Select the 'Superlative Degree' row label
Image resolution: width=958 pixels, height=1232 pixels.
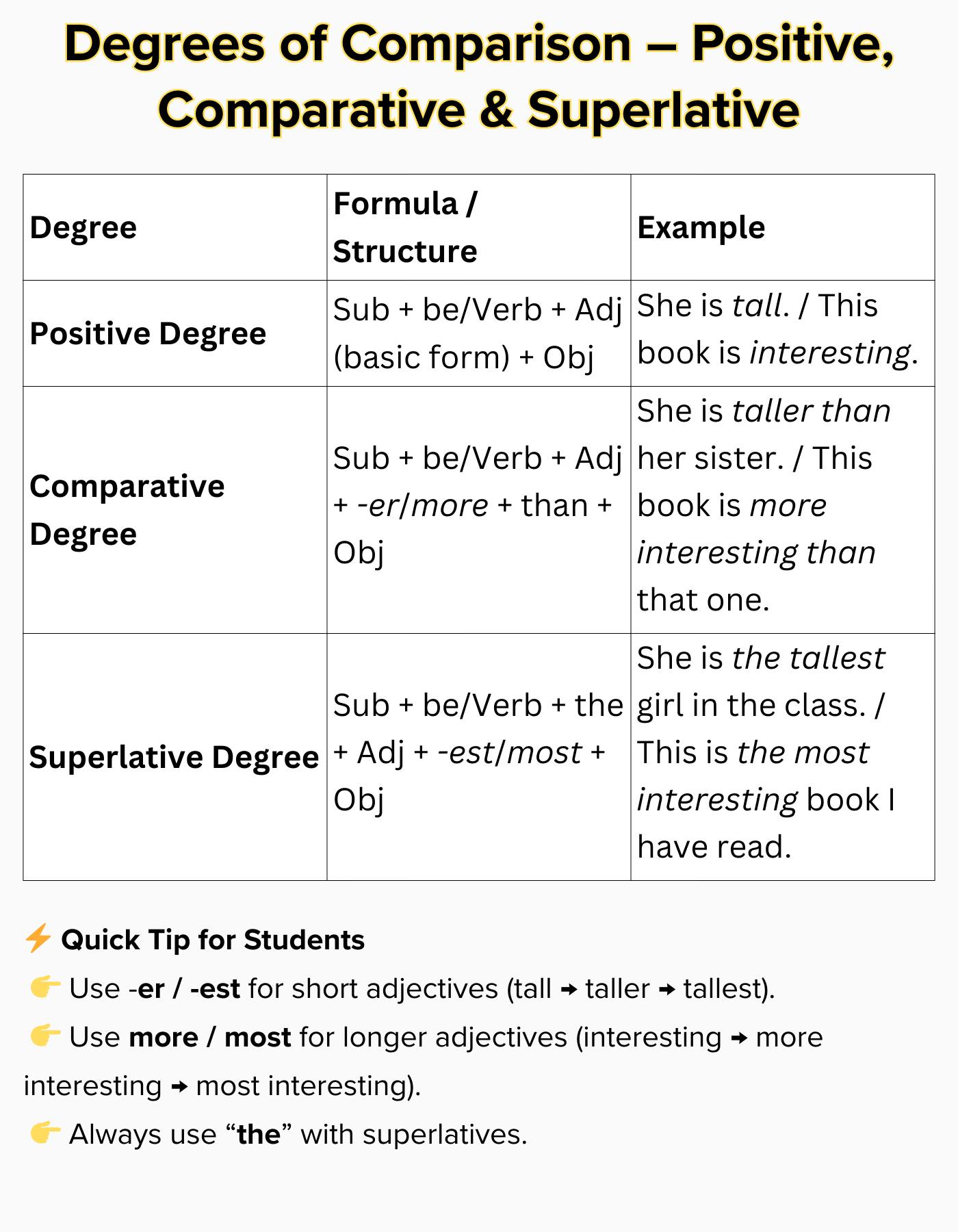[174, 757]
